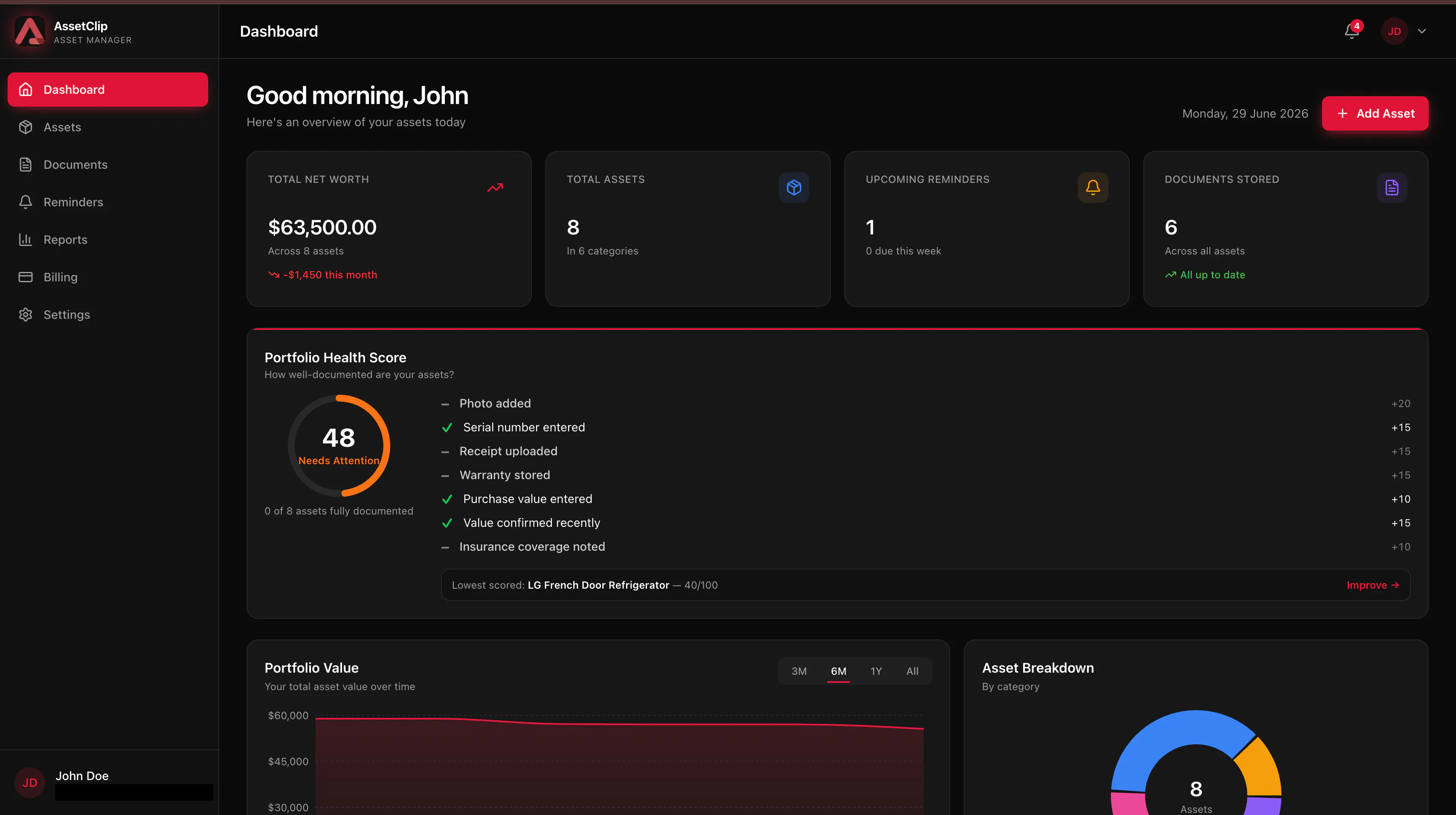Viewport: 1456px width, 815px height.
Task: Click the 'In 6 categories' text
Action: pyautogui.click(x=603, y=251)
